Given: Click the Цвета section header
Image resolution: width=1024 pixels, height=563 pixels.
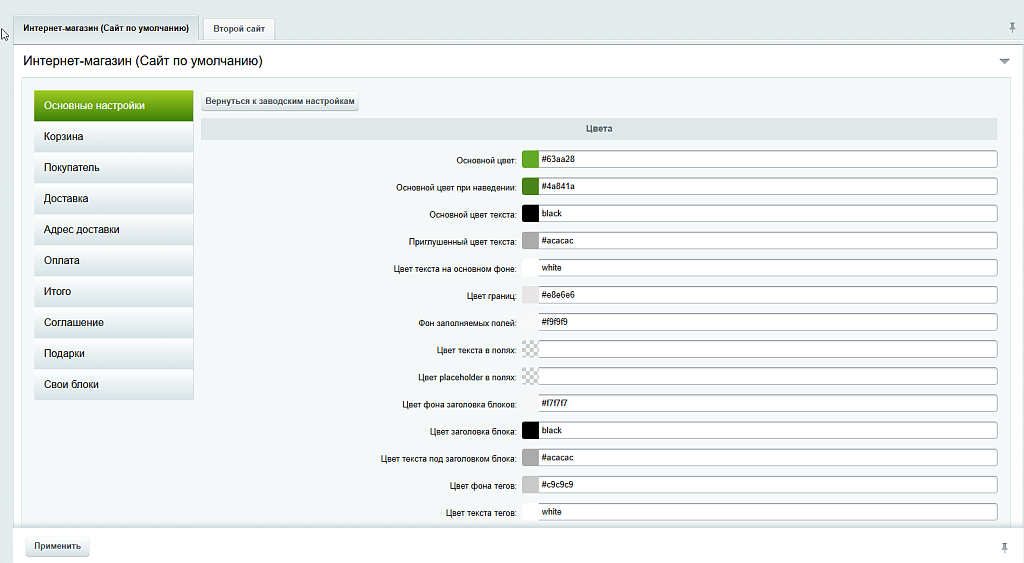Looking at the screenshot, I should (599, 129).
